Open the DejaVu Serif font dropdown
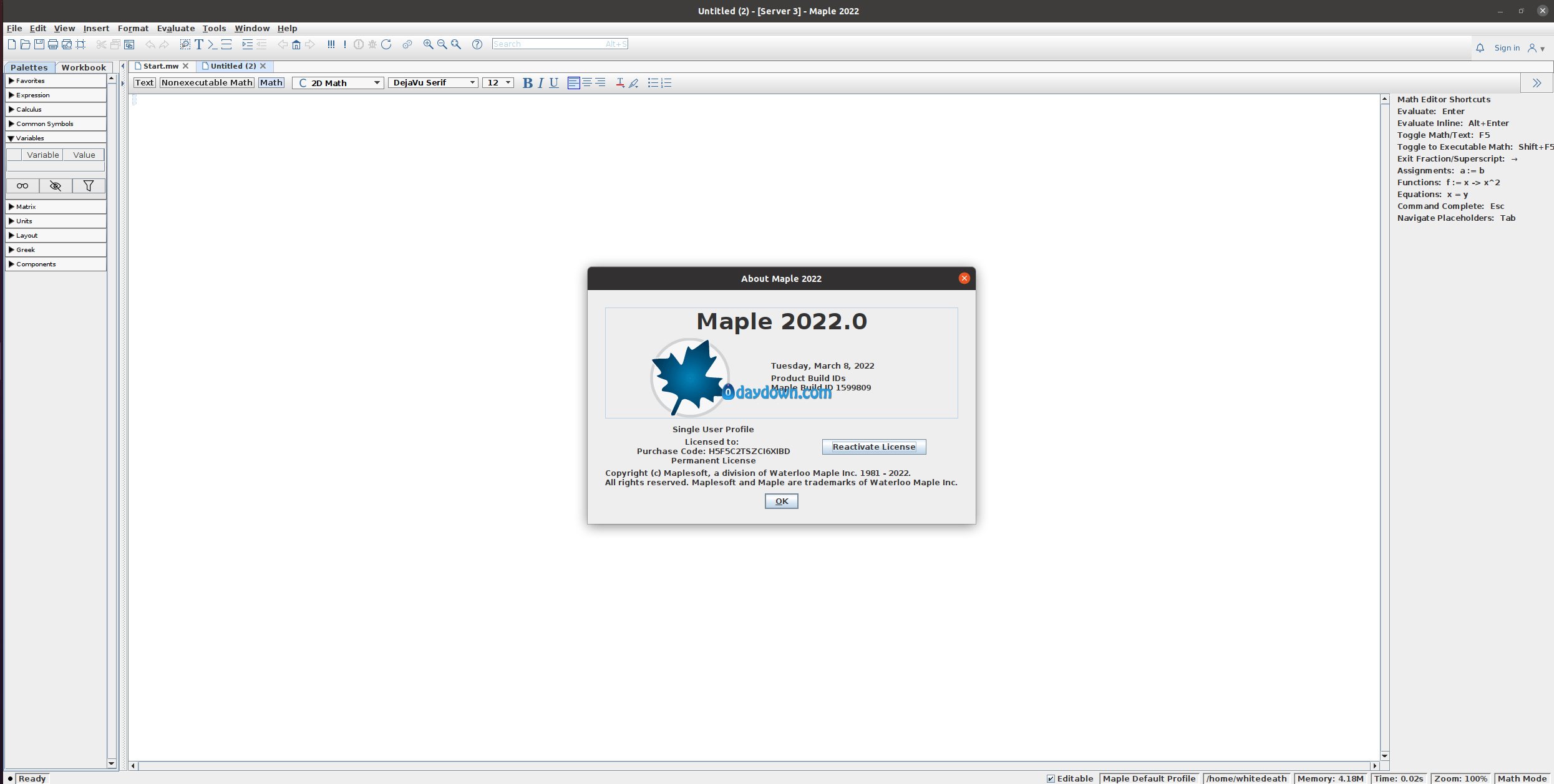 [434, 83]
